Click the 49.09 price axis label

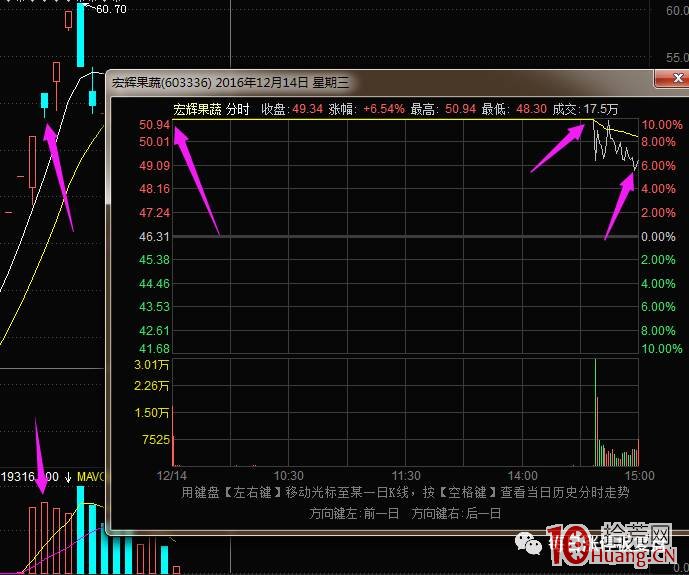(154, 166)
